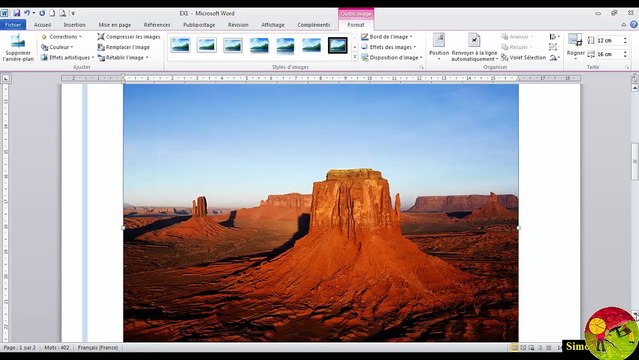Open Renvoyer à la ligne automatiquement
Viewport: 639px width, 360px height.
[x=474, y=48]
